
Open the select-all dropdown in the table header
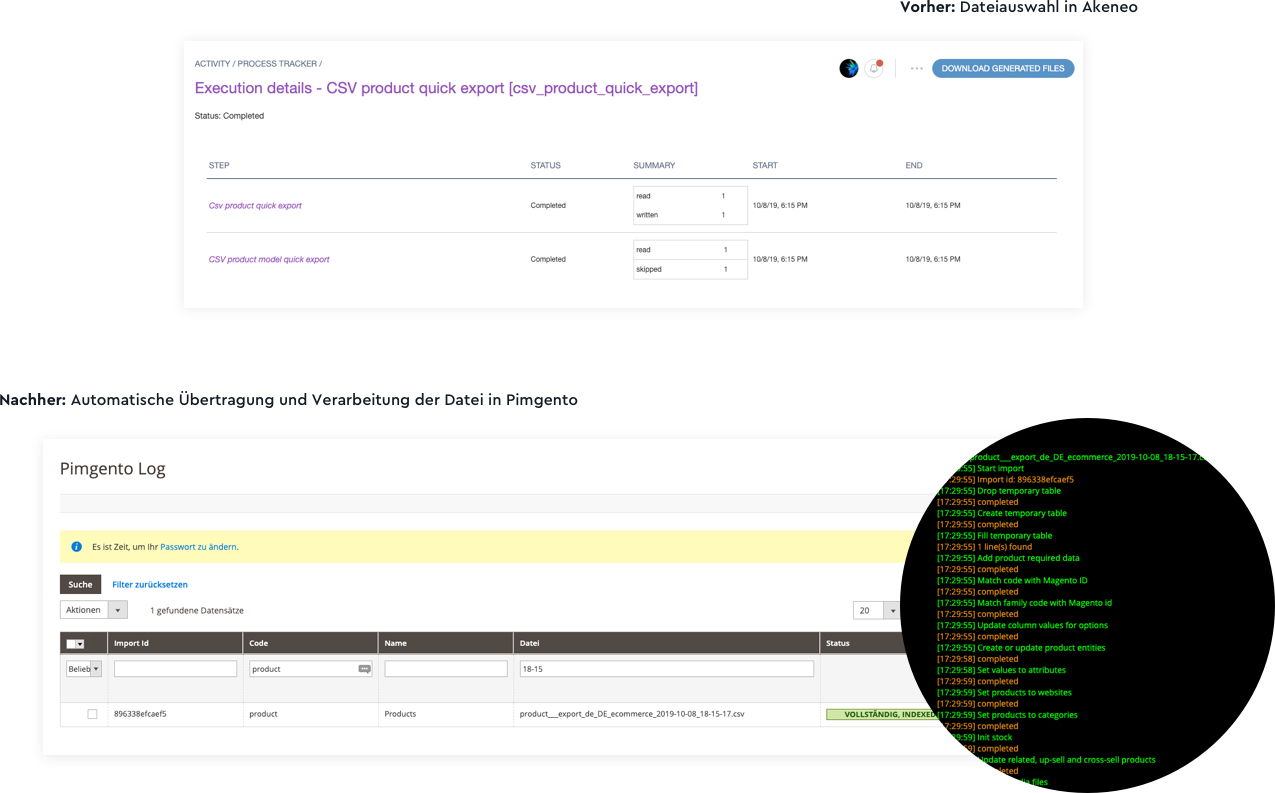click(75, 644)
